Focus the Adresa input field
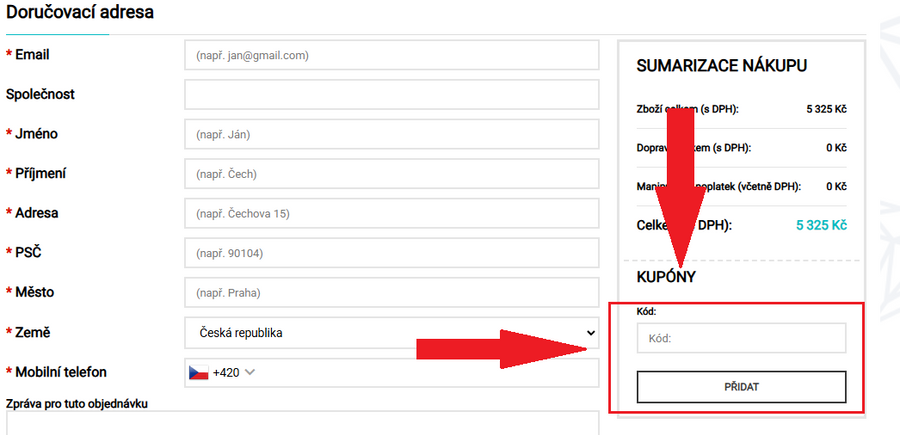Image resolution: width=900 pixels, height=435 pixels. click(391, 213)
